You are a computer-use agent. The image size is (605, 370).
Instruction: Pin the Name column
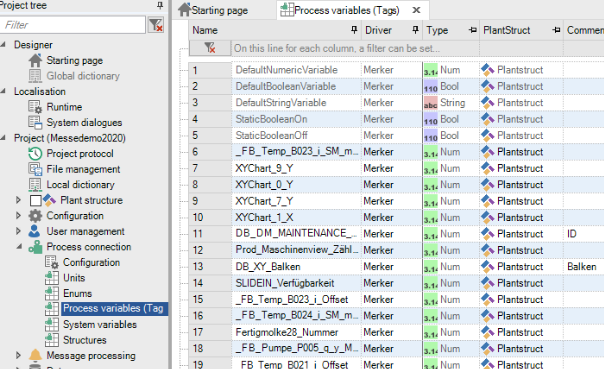coord(354,30)
